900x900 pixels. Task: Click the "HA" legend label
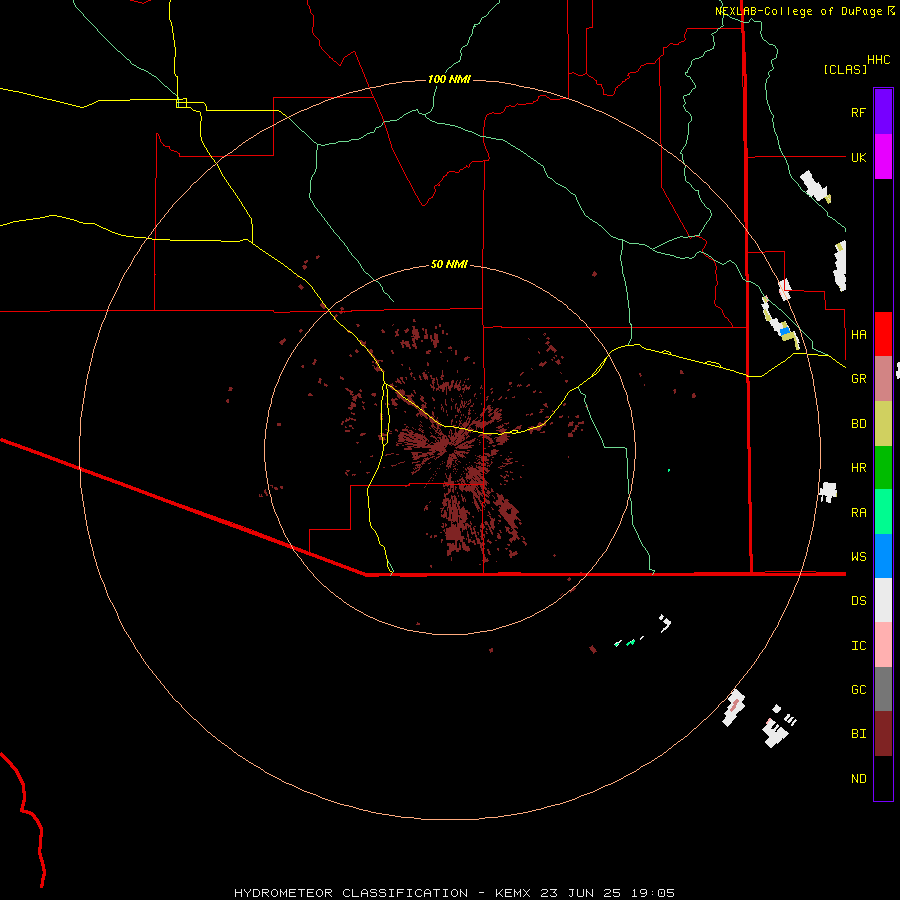(x=858, y=335)
